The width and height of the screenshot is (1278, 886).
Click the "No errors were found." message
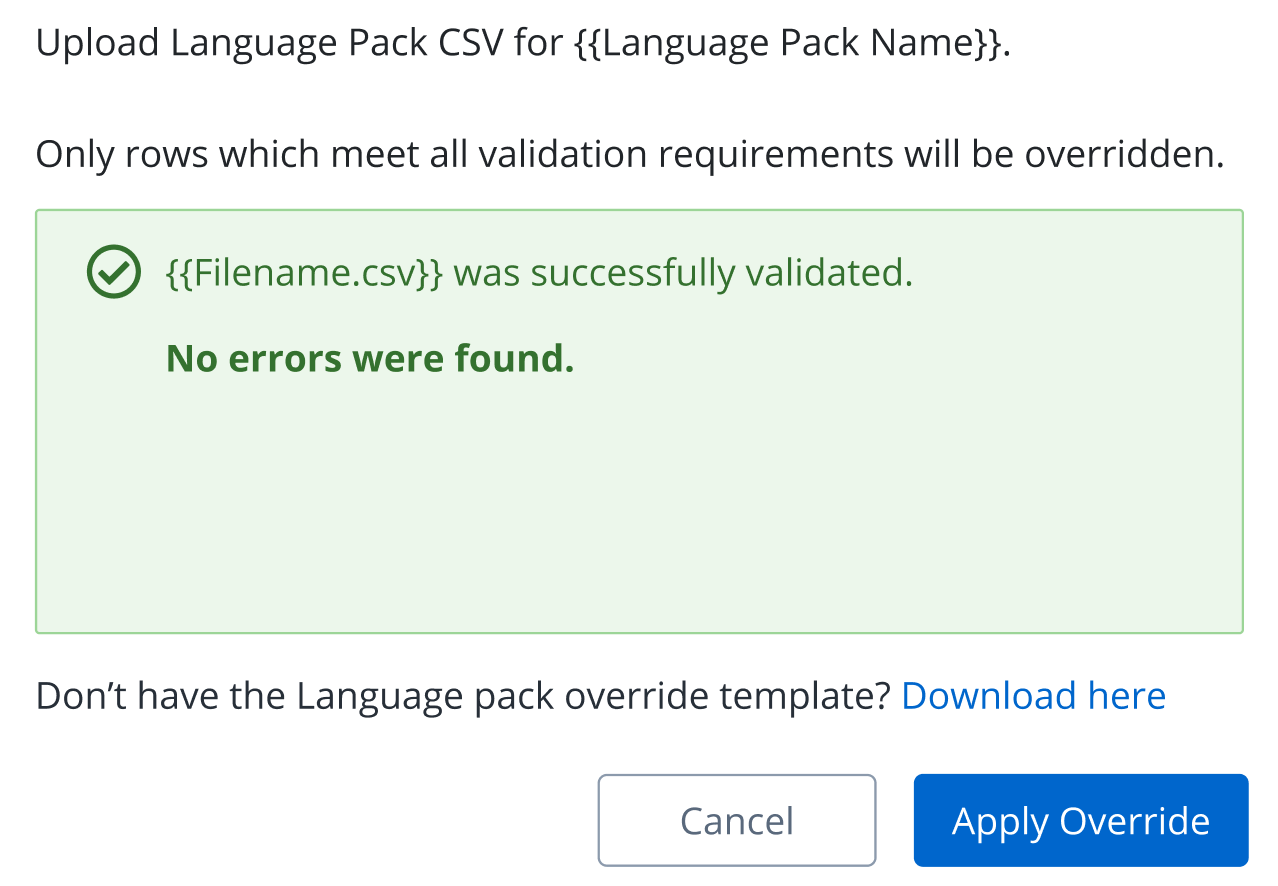(370, 358)
